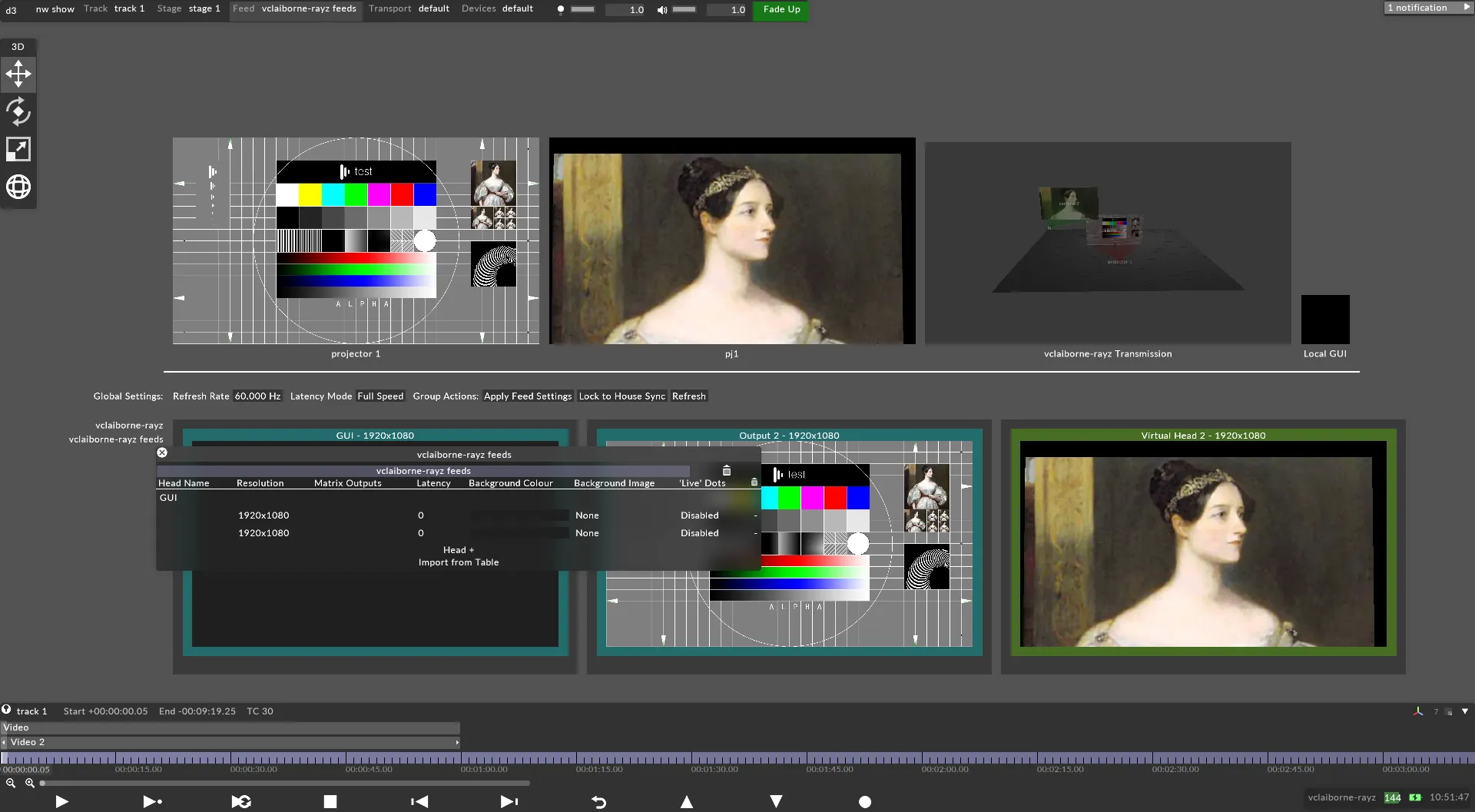Open the Transport default dropdown

coord(433,8)
